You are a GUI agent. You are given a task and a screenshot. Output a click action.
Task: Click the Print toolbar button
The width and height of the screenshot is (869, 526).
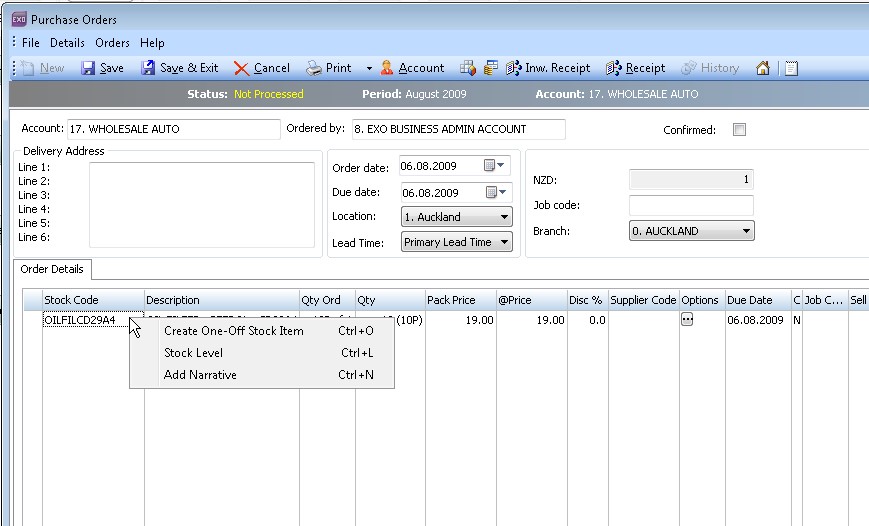point(329,68)
